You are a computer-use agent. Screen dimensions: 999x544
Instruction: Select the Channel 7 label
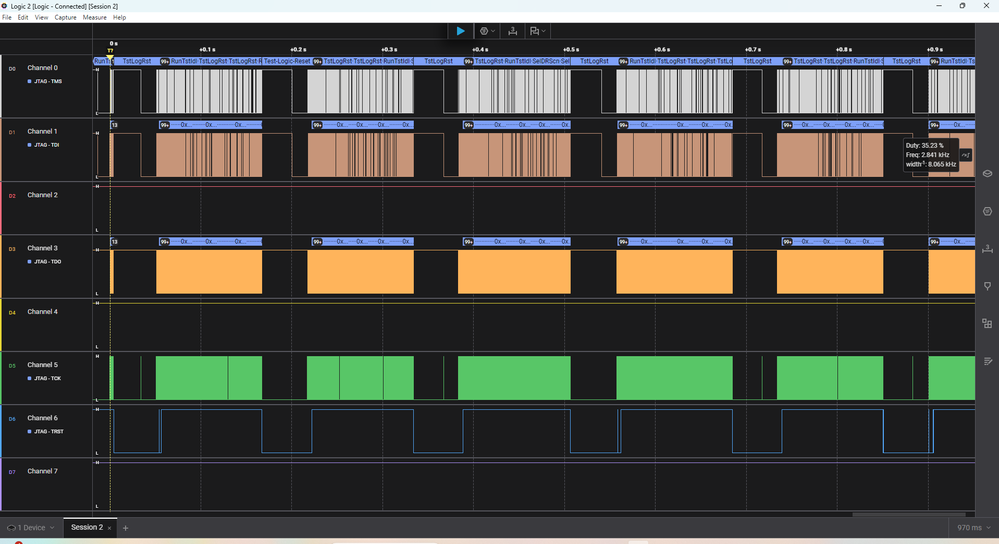pos(42,471)
